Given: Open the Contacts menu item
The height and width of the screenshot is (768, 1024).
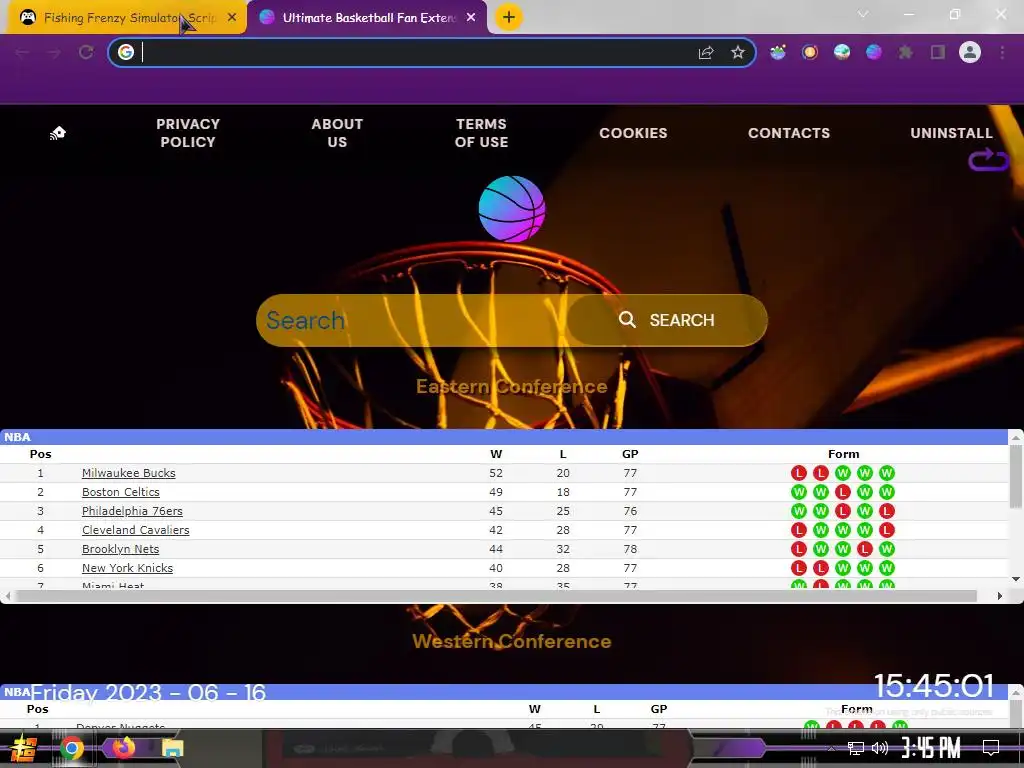Looking at the screenshot, I should pos(789,133).
